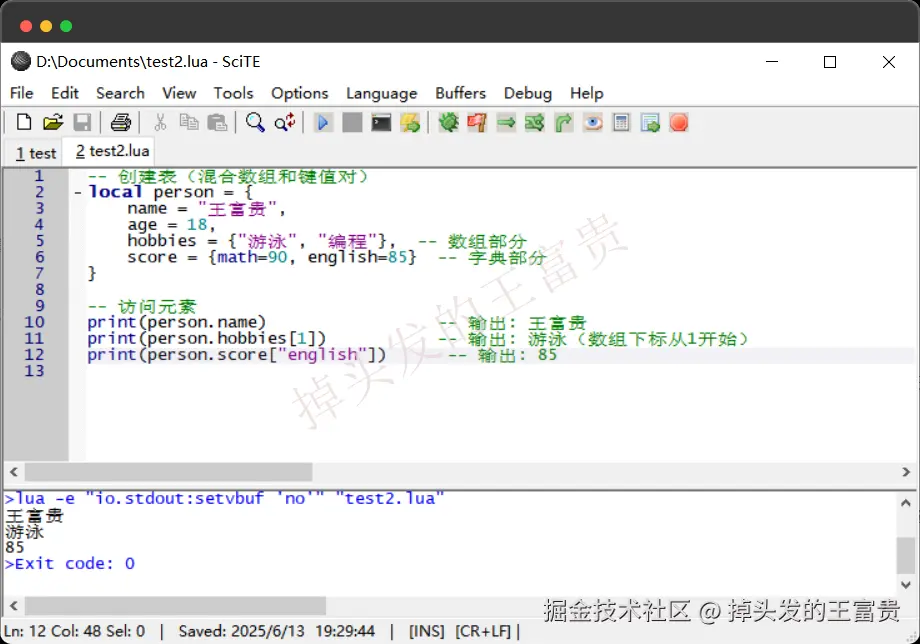Viewport: 920px width, 644px height.
Task: Create a new document
Action: tap(23, 121)
